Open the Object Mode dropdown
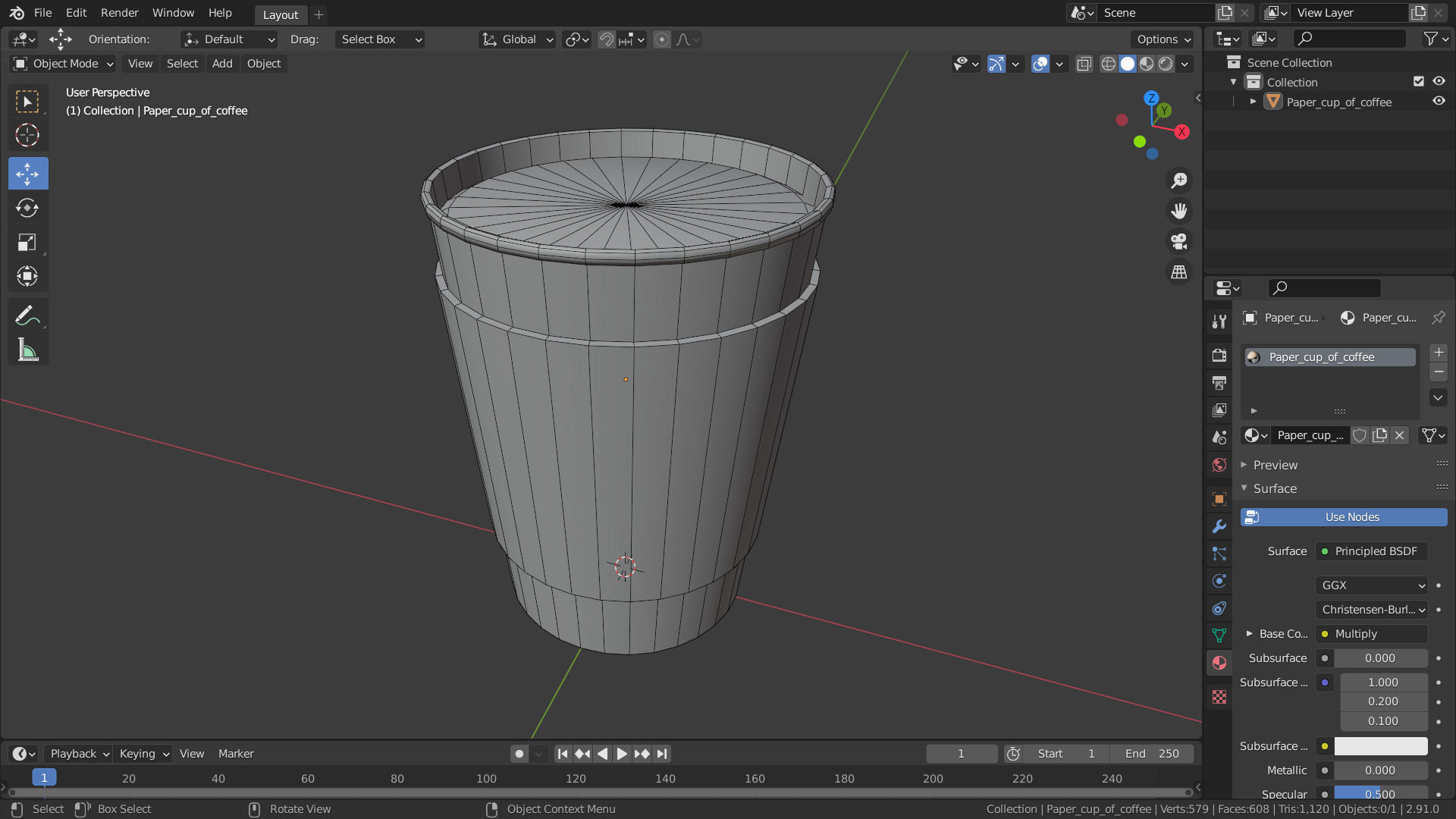 [63, 64]
